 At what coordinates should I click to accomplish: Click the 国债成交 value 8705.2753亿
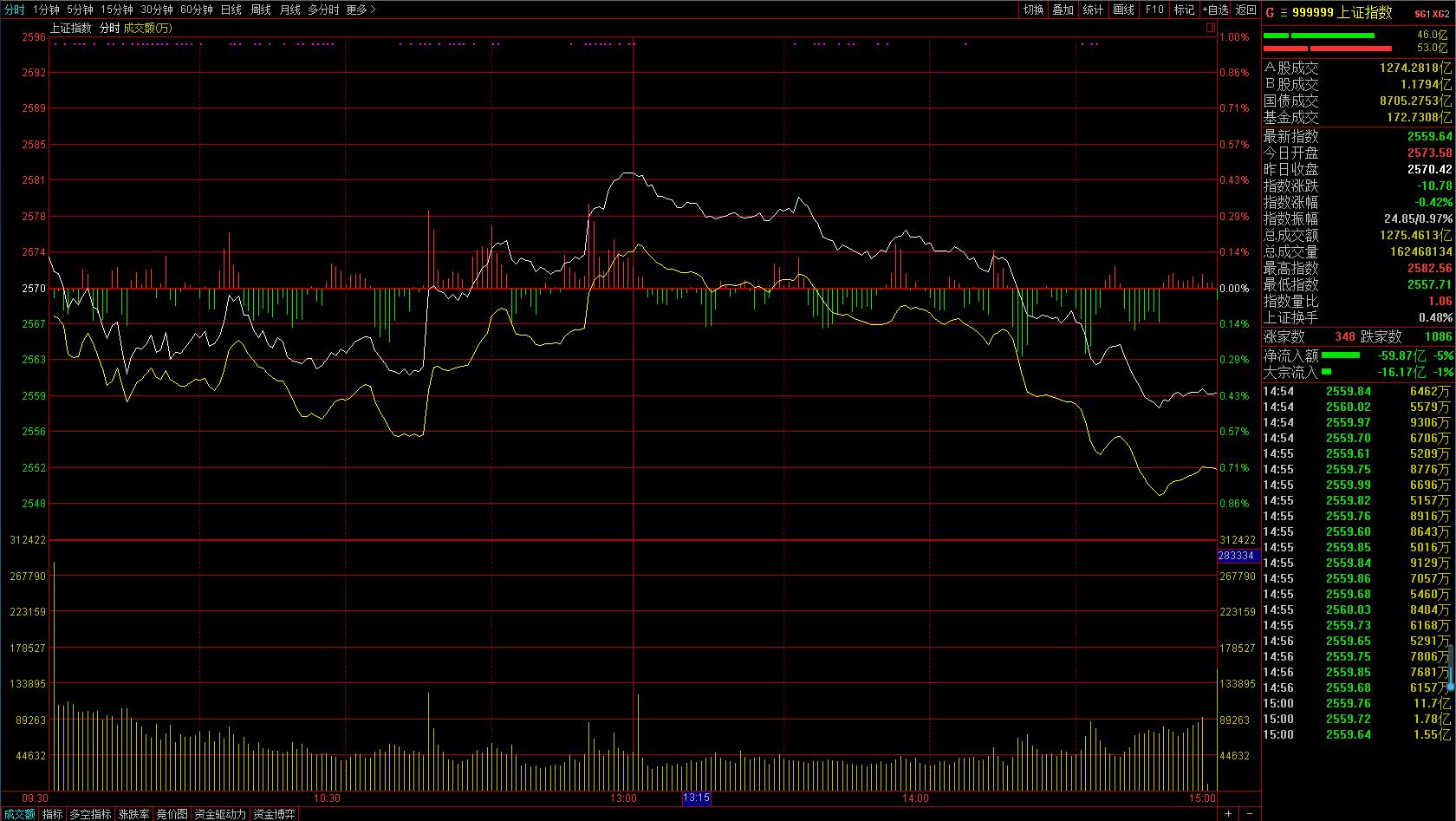click(x=1417, y=101)
